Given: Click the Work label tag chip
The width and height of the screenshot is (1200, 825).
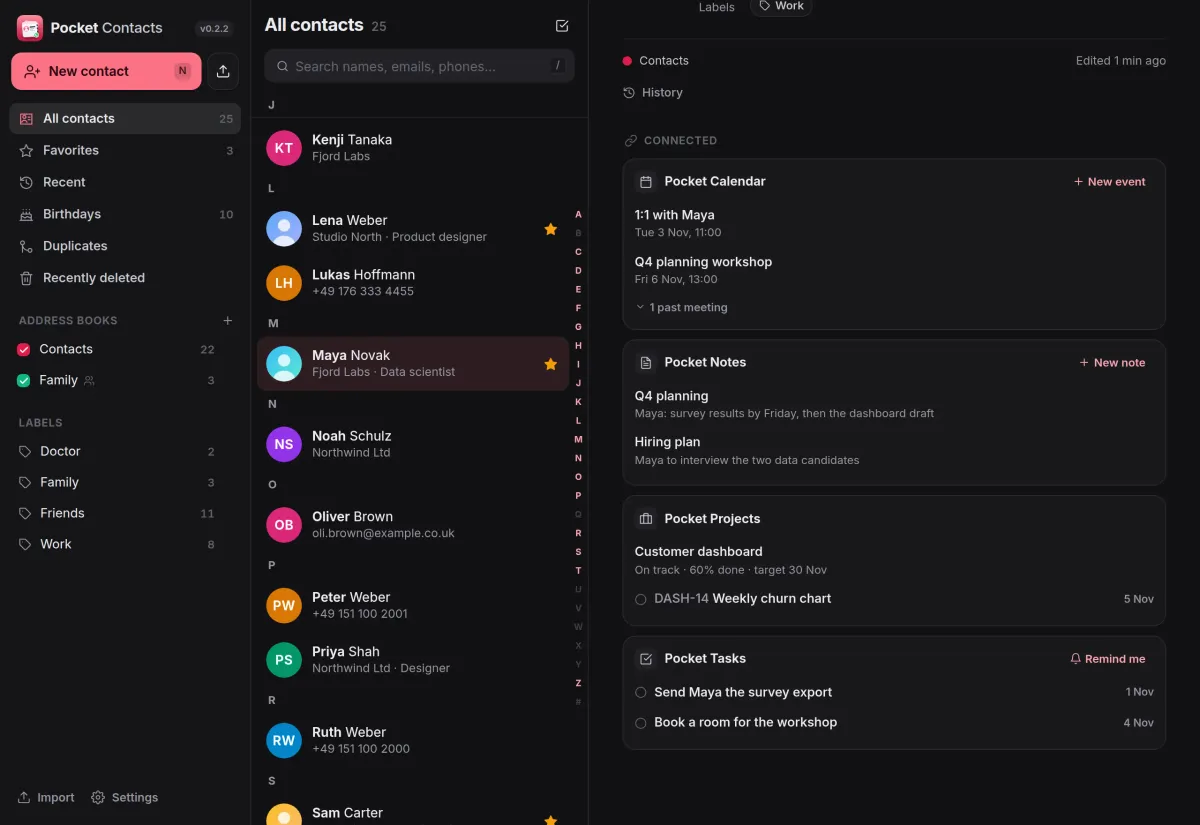Looking at the screenshot, I should (781, 6).
